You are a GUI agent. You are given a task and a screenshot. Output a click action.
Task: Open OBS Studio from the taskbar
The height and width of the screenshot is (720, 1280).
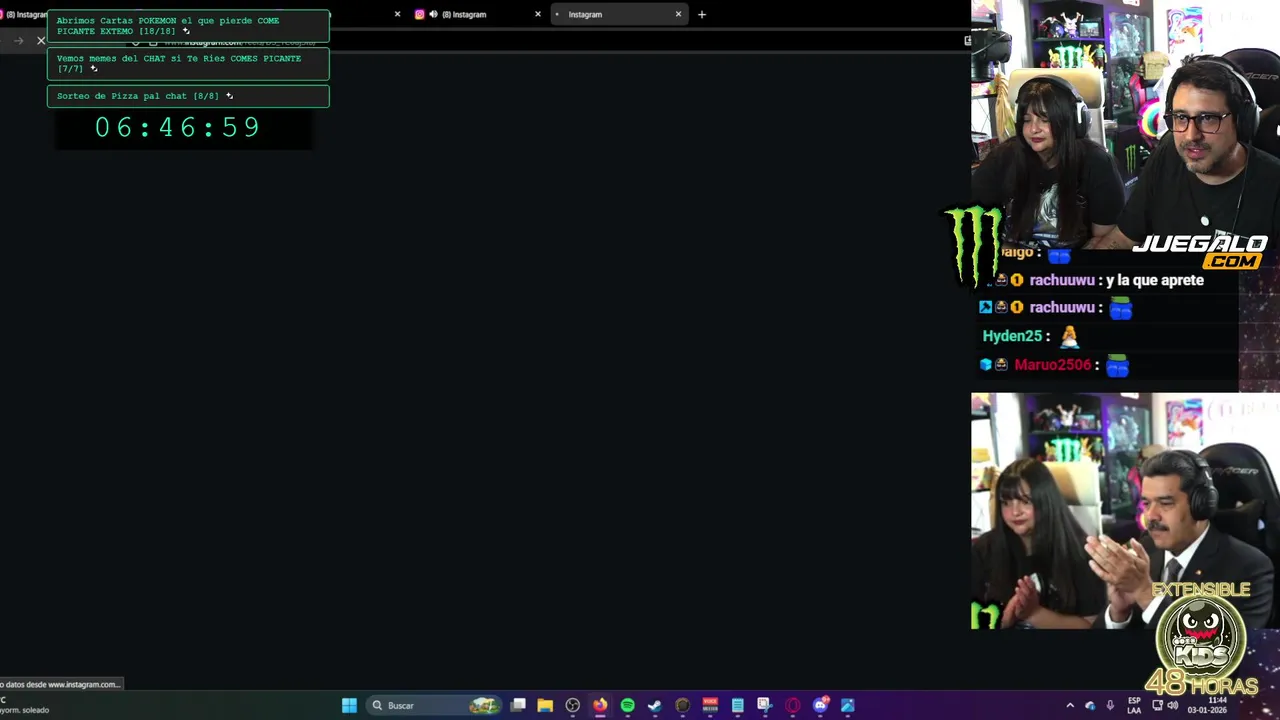pos(572,705)
